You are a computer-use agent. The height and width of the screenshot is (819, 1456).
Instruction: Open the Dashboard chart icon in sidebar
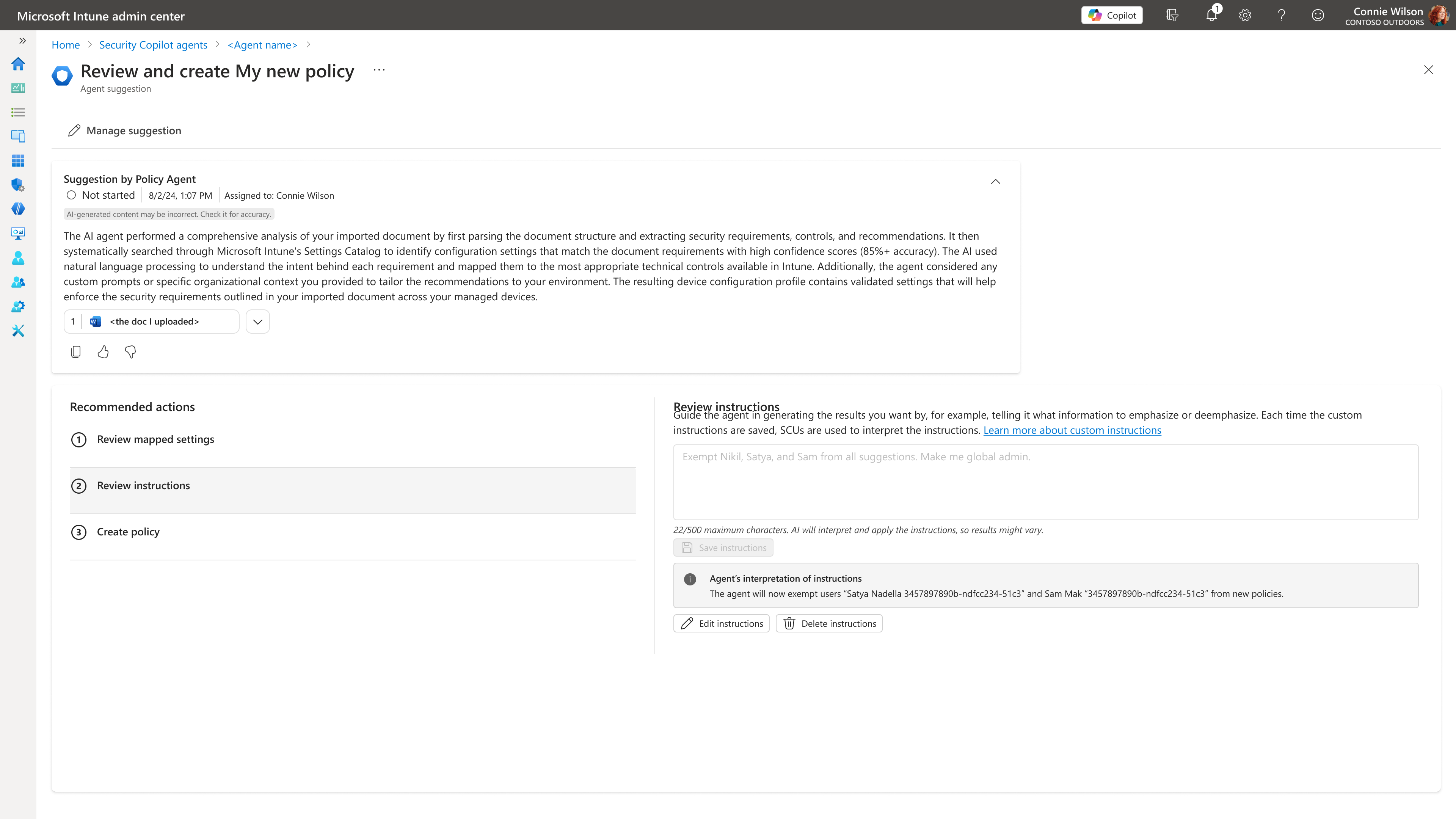tap(18, 88)
